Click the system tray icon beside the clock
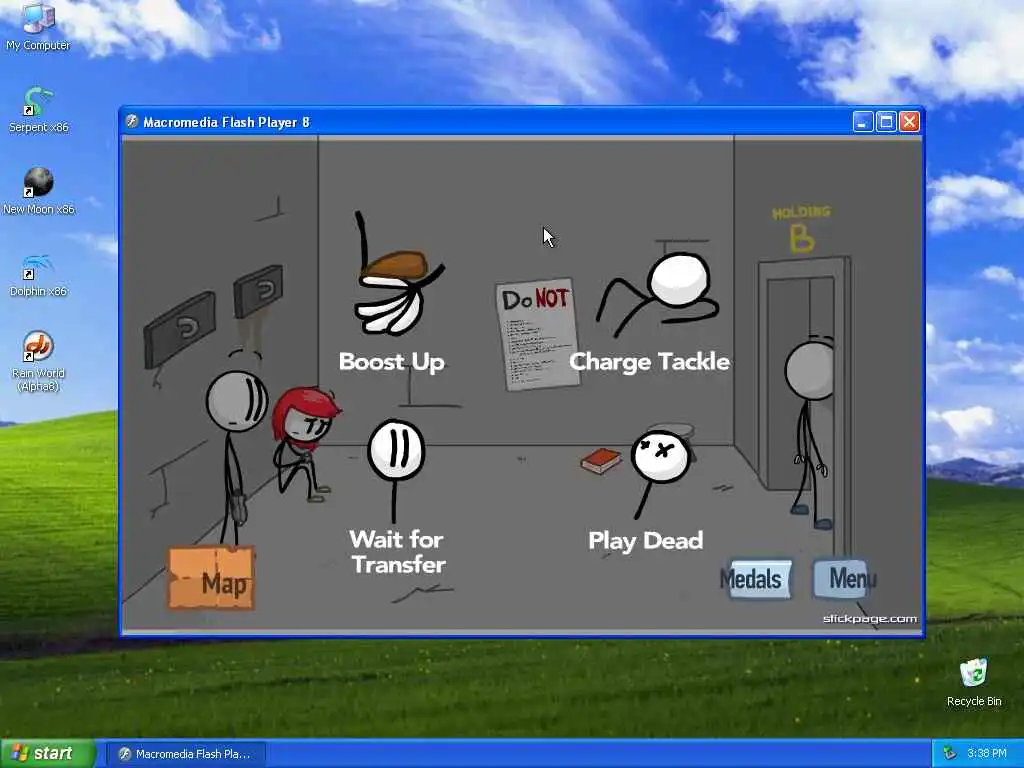The width and height of the screenshot is (1024, 768). point(950,754)
